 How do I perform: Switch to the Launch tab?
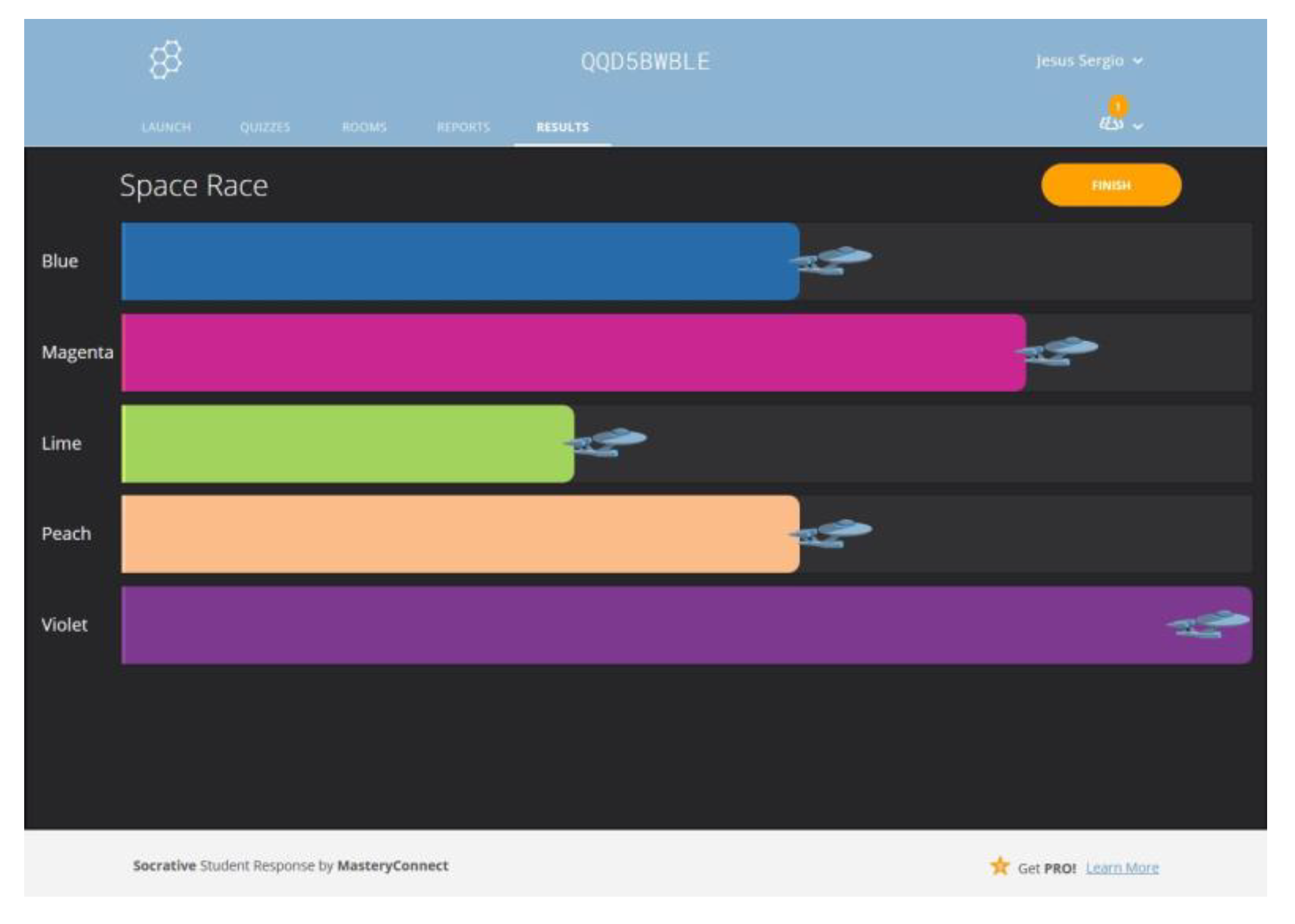[x=166, y=127]
